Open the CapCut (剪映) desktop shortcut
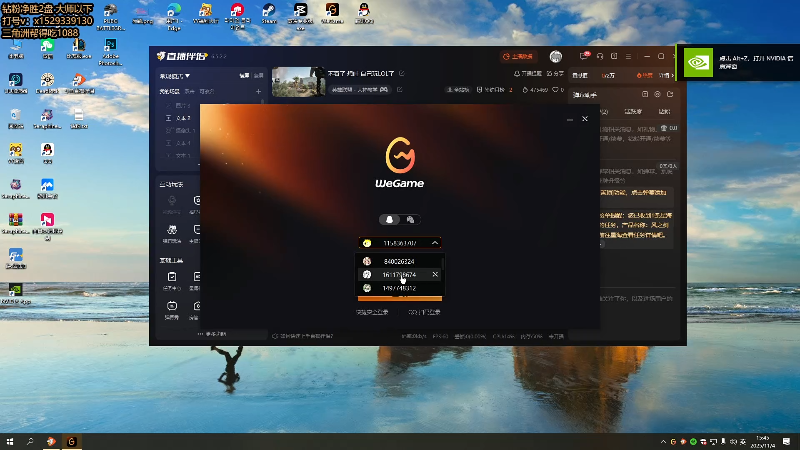This screenshot has width=800, height=450. pyautogui.click(x=301, y=16)
